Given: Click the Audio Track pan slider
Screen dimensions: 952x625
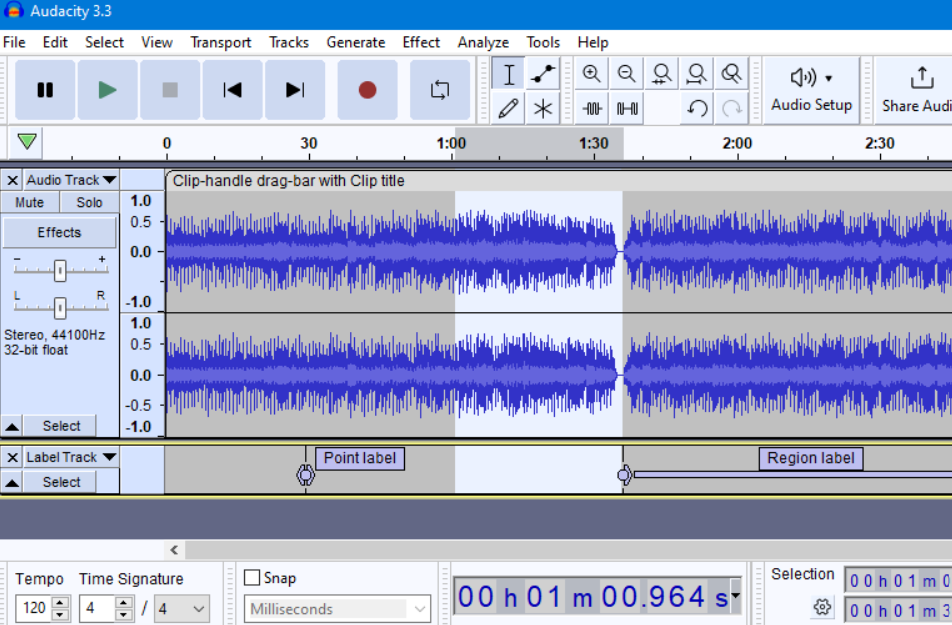Looking at the screenshot, I should point(60,308).
